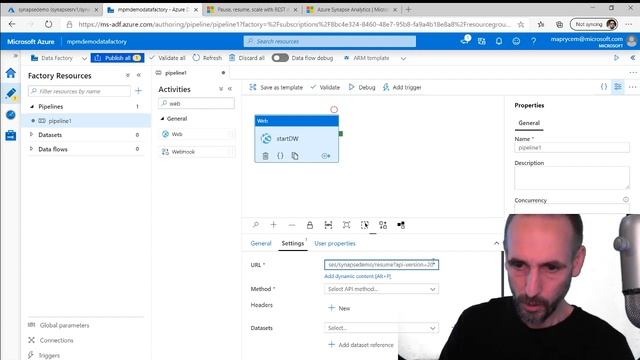Switch to User properties tab
The image size is (640, 360).
(x=335, y=243)
